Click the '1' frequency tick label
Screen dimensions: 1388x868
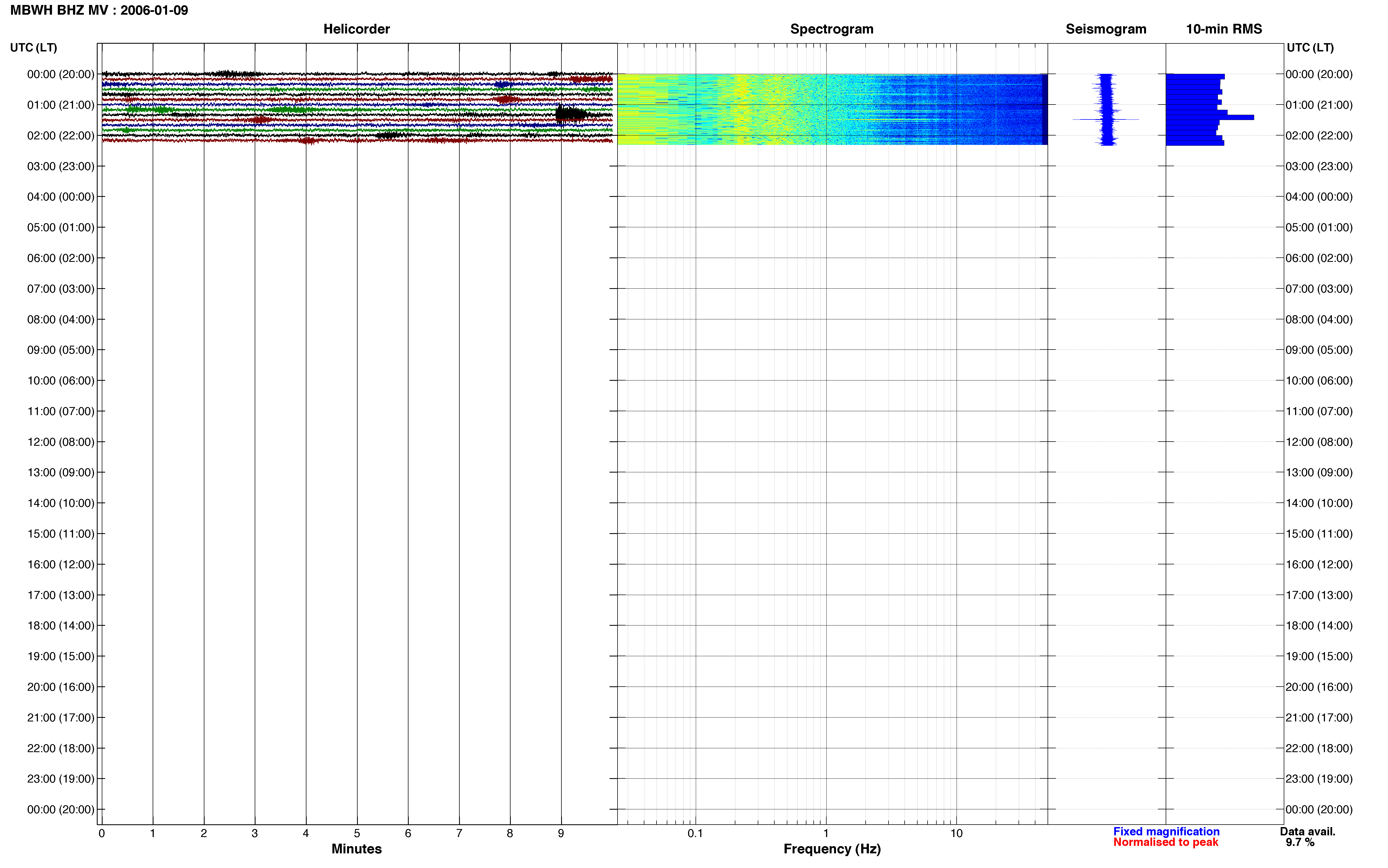(826, 833)
